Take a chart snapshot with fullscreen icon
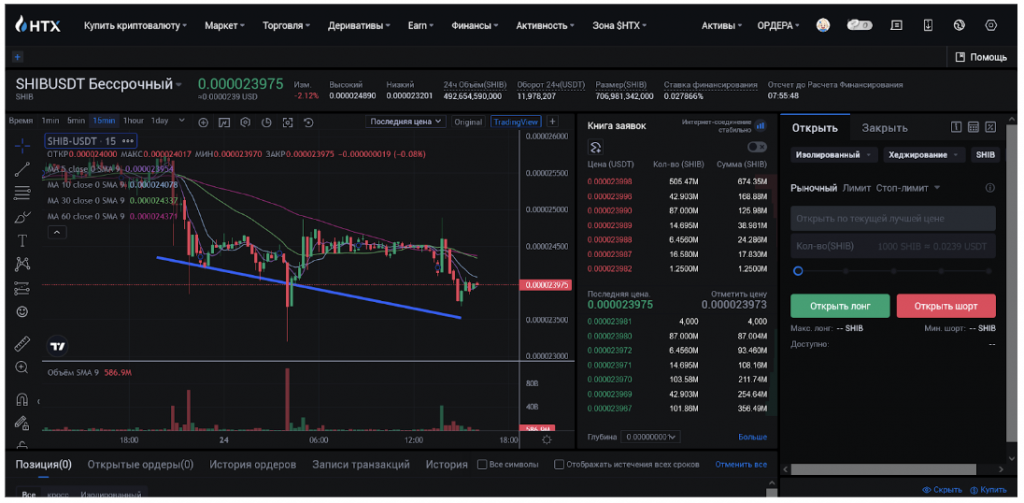Image resolution: width=1024 pixels, height=503 pixels. (x=287, y=122)
